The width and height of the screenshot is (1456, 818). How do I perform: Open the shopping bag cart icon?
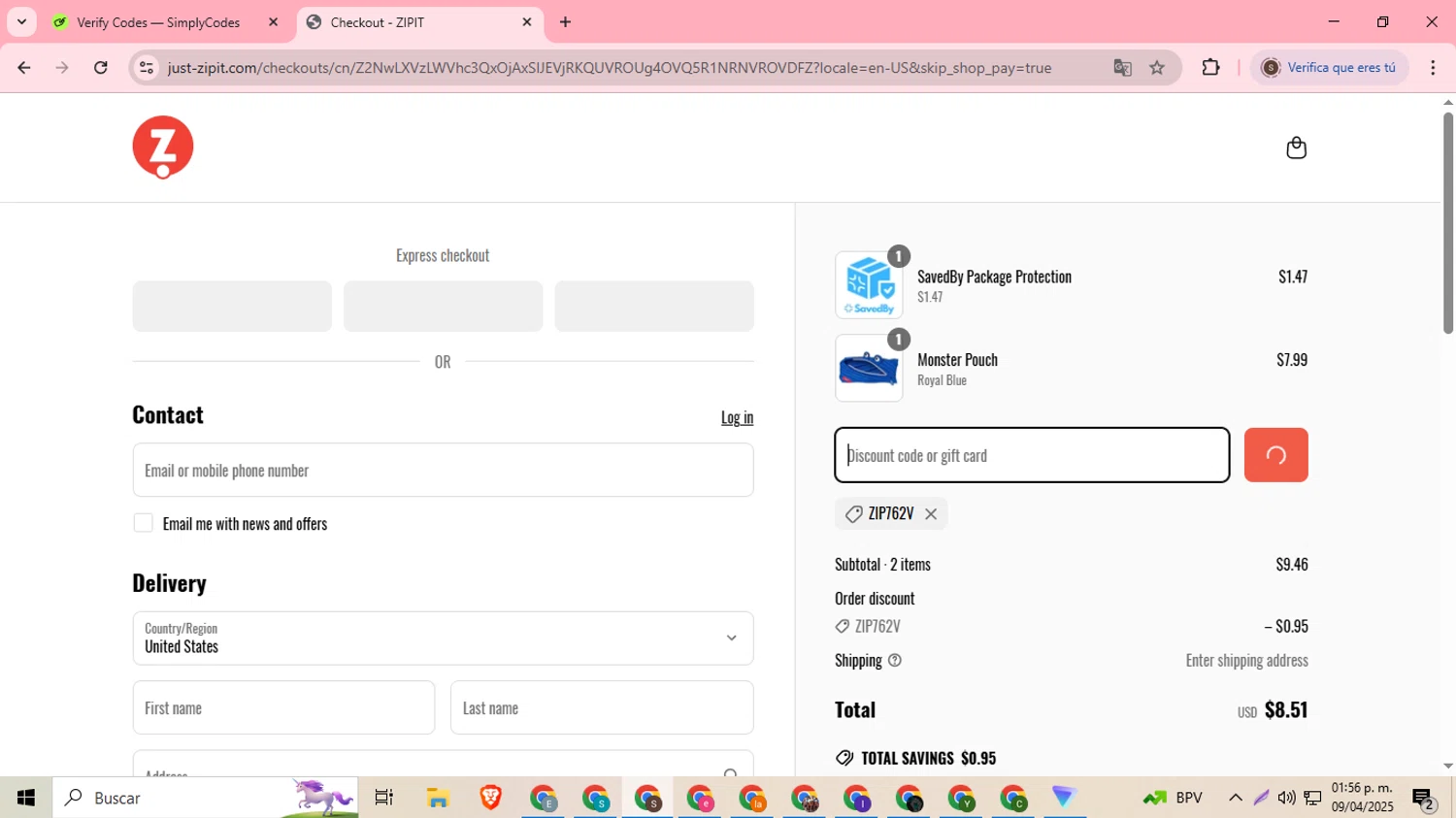coord(1296,147)
